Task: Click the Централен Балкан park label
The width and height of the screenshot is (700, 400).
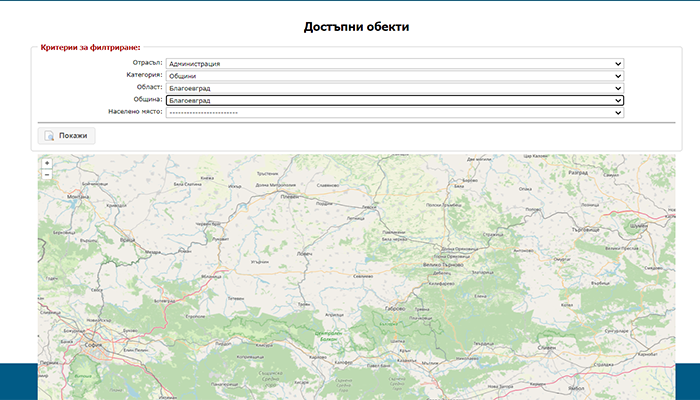Action: tap(328, 337)
